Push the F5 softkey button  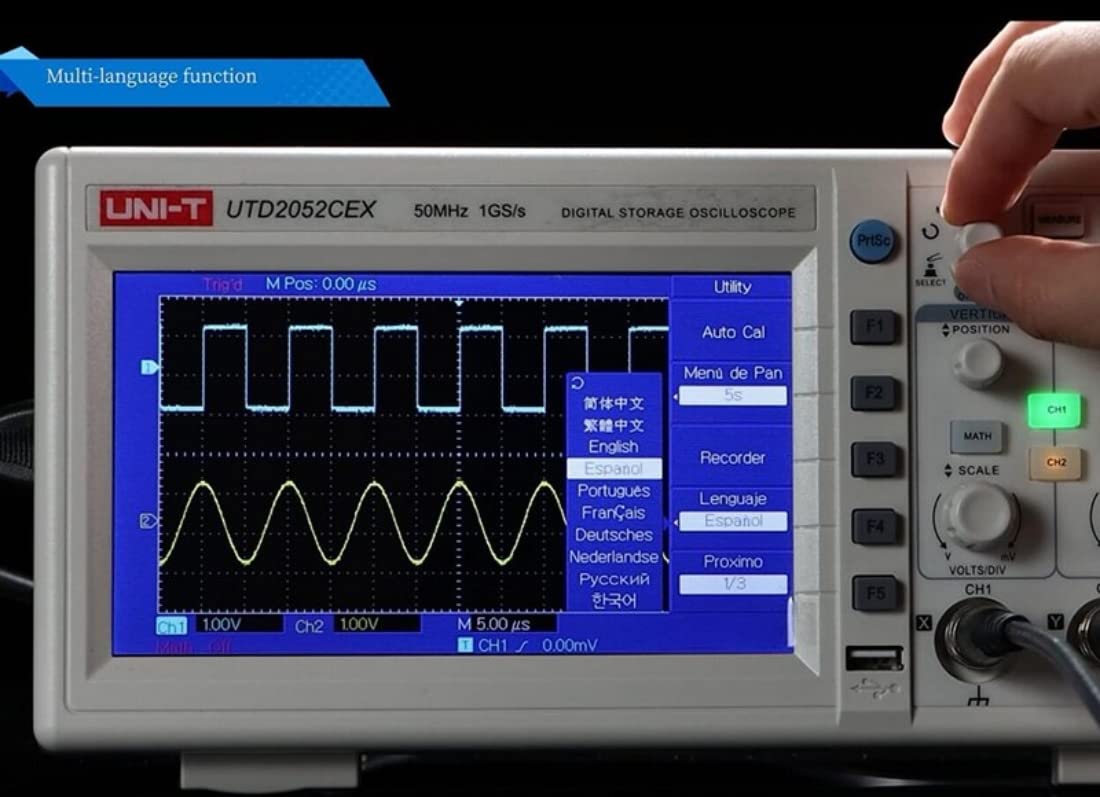click(x=876, y=594)
